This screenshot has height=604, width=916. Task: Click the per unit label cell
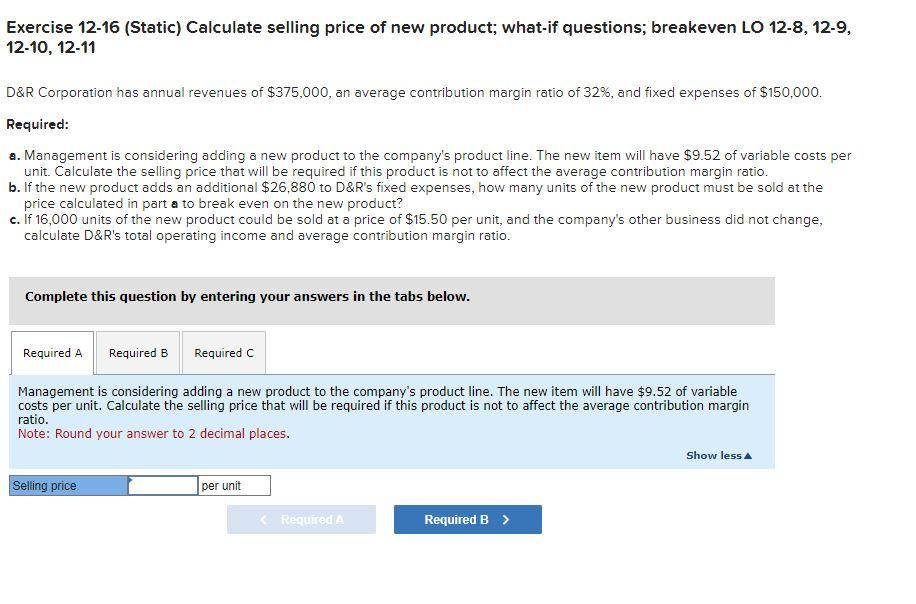tap(235, 485)
